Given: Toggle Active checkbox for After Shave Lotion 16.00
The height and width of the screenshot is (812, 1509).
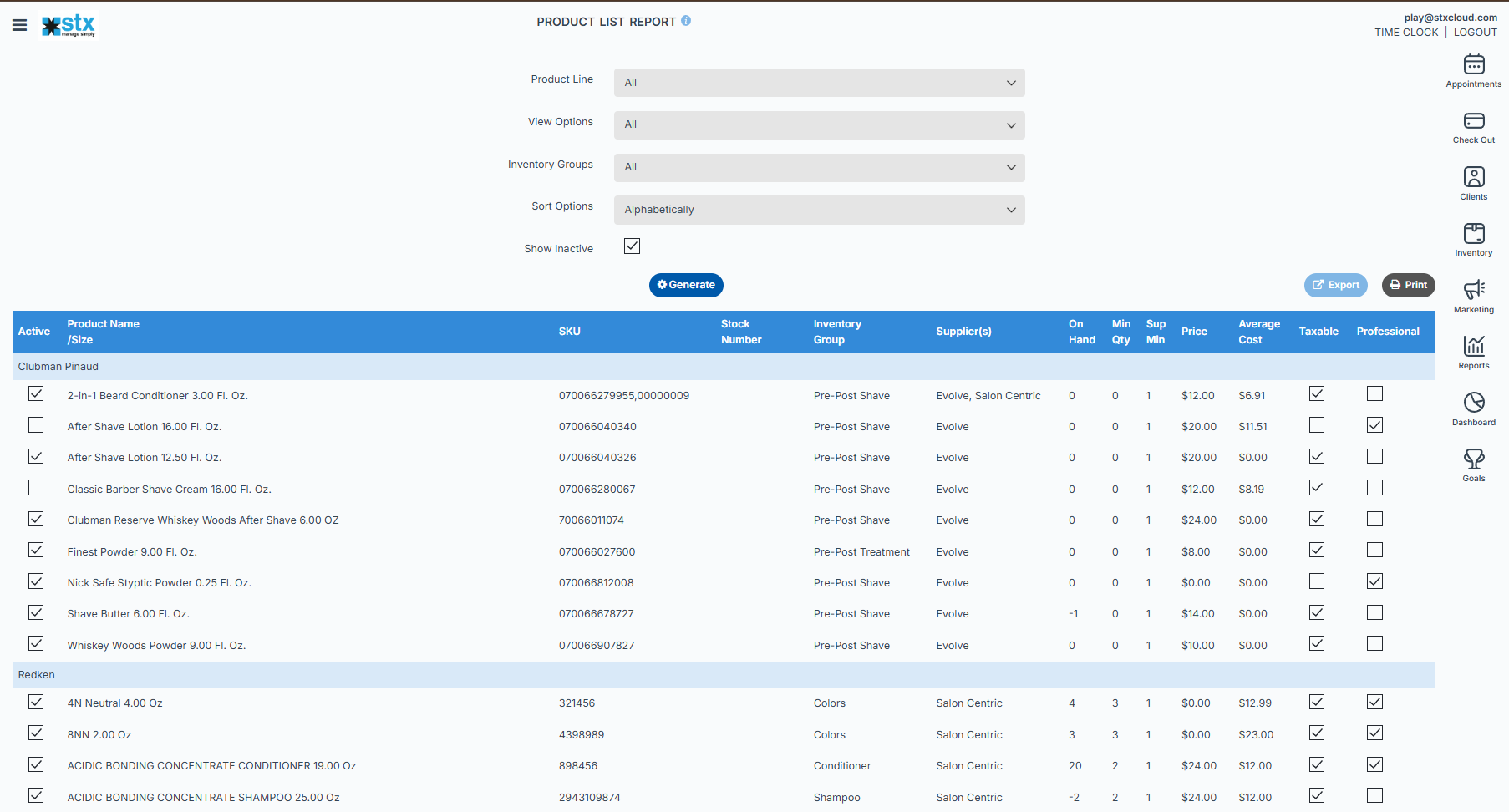Looking at the screenshot, I should pyautogui.click(x=36, y=425).
